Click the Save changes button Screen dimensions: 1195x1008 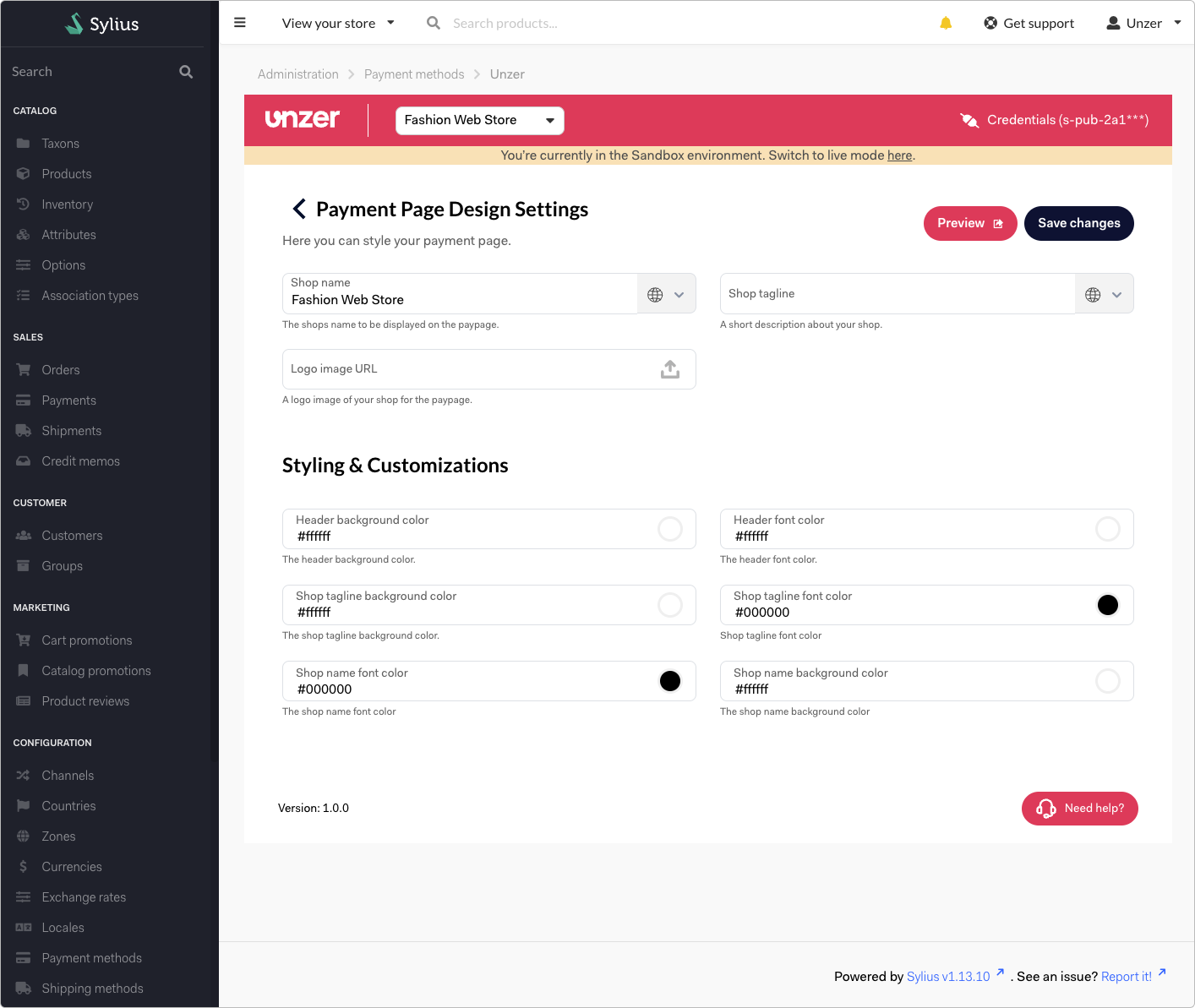pyautogui.click(x=1079, y=223)
